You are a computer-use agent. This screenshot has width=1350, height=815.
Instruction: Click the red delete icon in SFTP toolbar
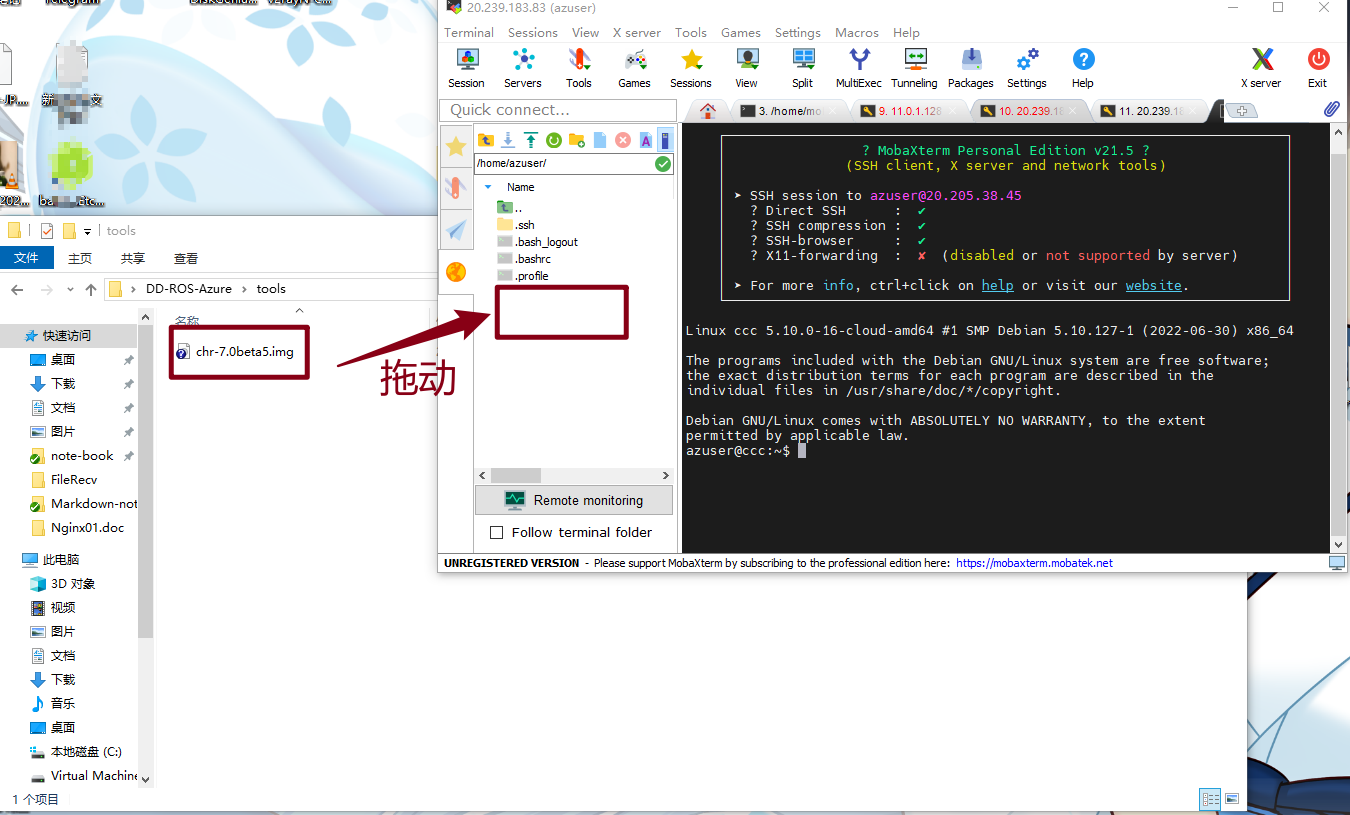pyautogui.click(x=623, y=140)
